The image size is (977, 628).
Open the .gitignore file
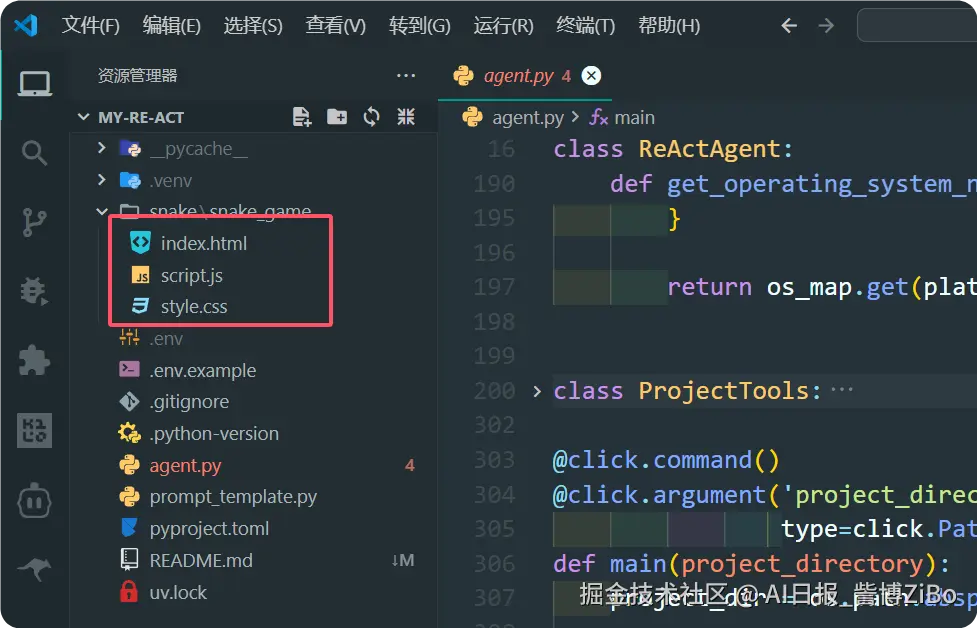pos(189,402)
